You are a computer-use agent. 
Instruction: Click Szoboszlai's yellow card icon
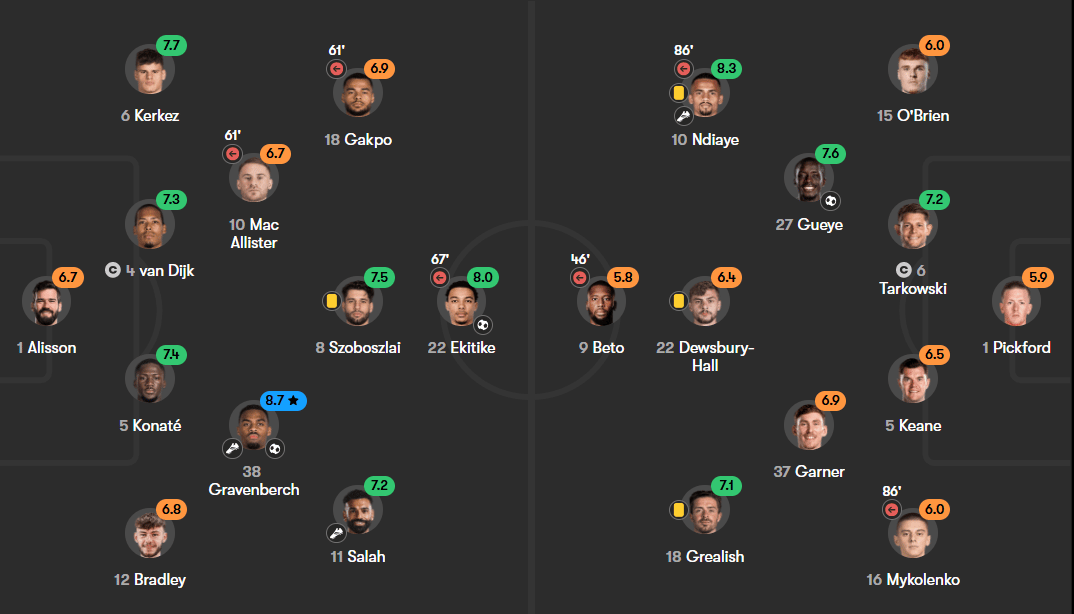331,300
